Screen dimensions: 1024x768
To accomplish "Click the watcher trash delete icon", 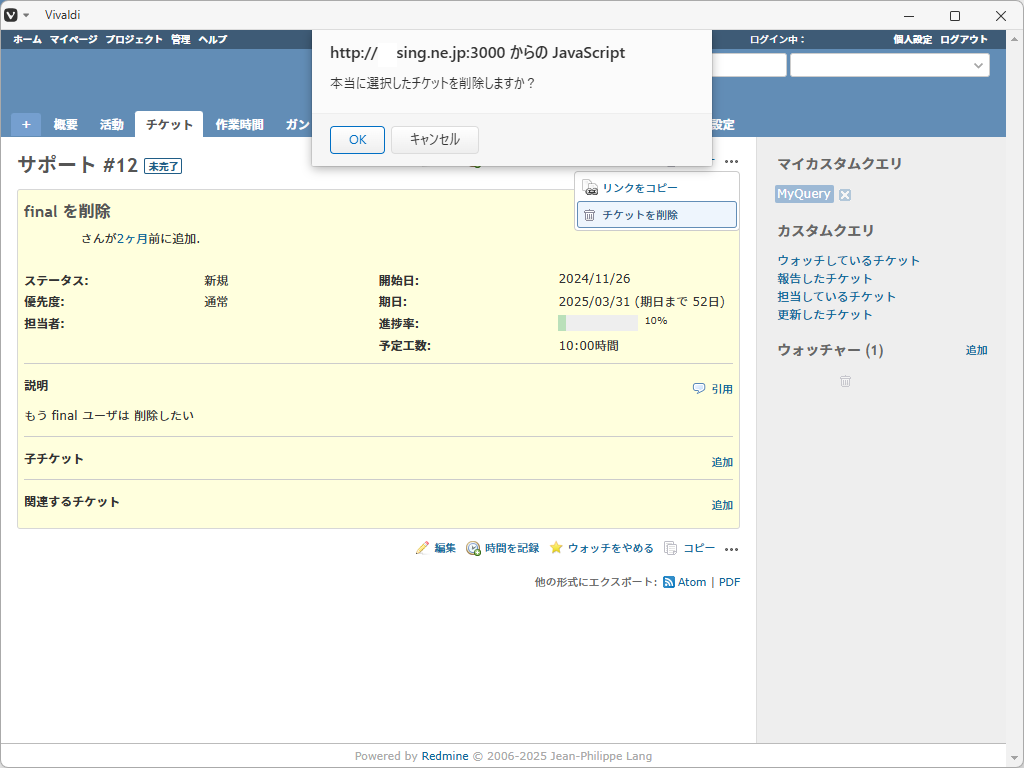I will [x=845, y=381].
